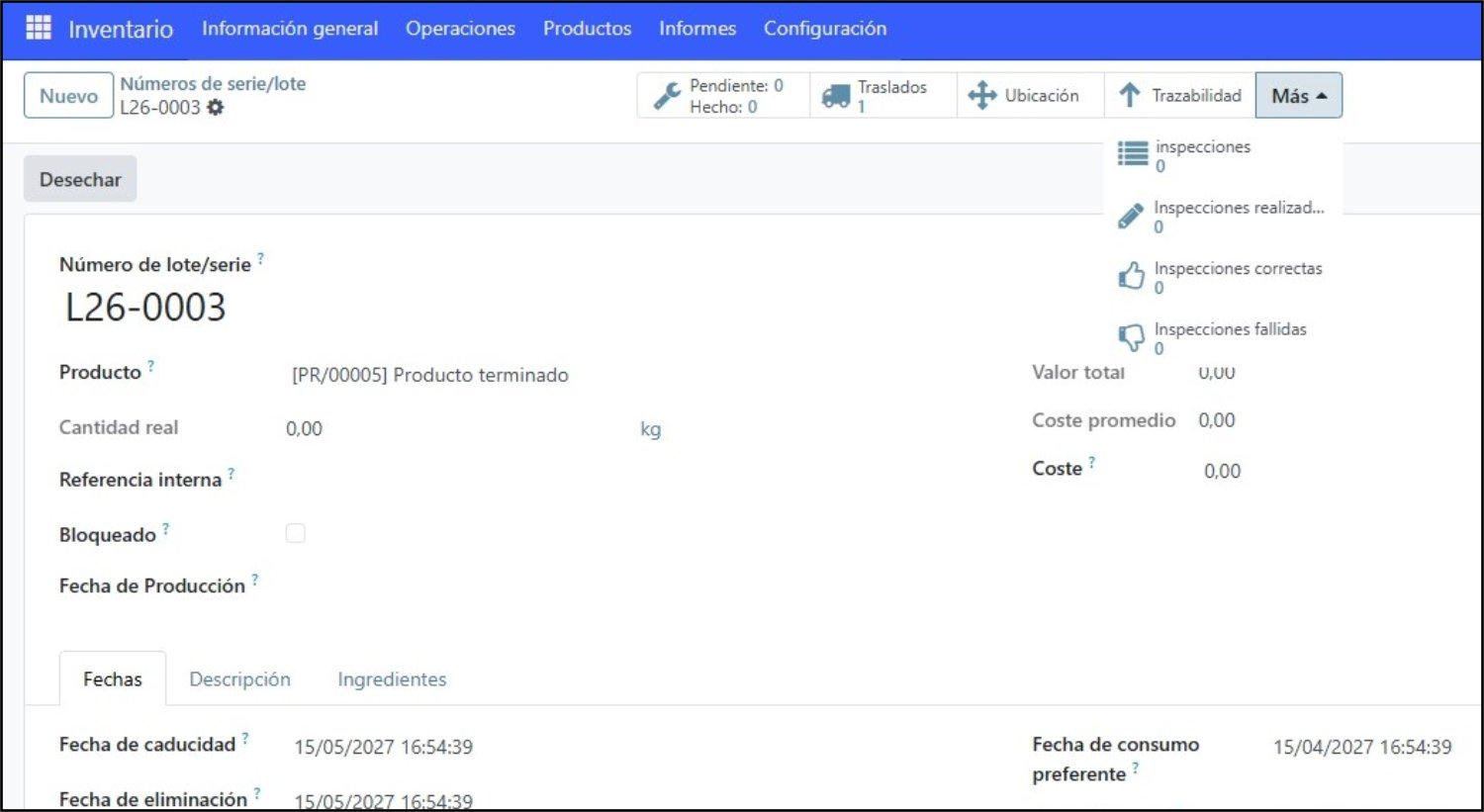This screenshot has height=812, width=1484.
Task: Click the Fecha de consumo preferente date value
Action: click(x=1362, y=747)
